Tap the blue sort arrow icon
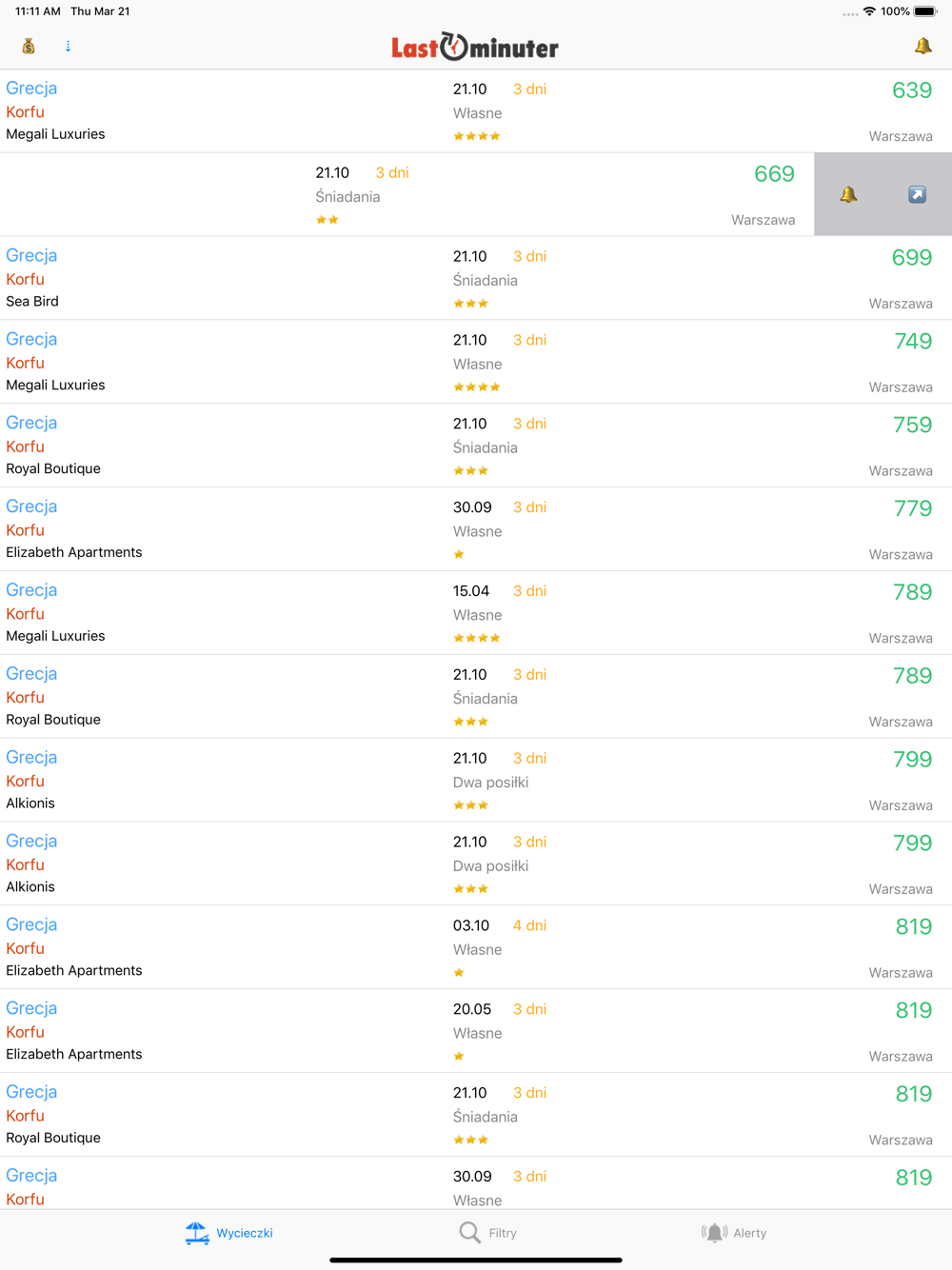Screen dimensions: 952x1270 point(68,46)
